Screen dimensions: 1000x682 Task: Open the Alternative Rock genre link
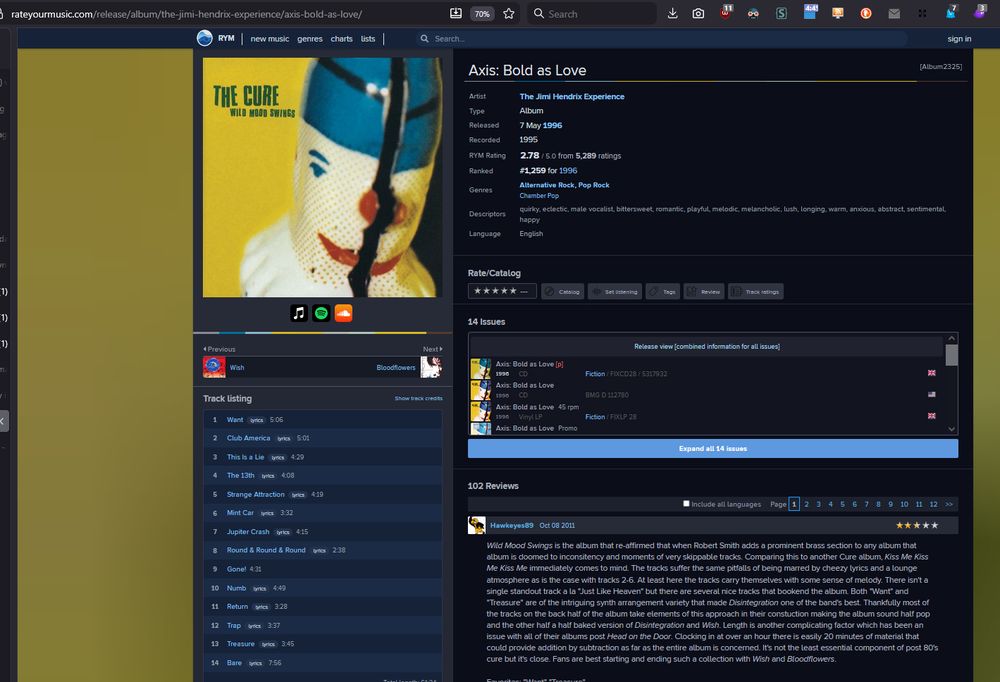(x=547, y=185)
